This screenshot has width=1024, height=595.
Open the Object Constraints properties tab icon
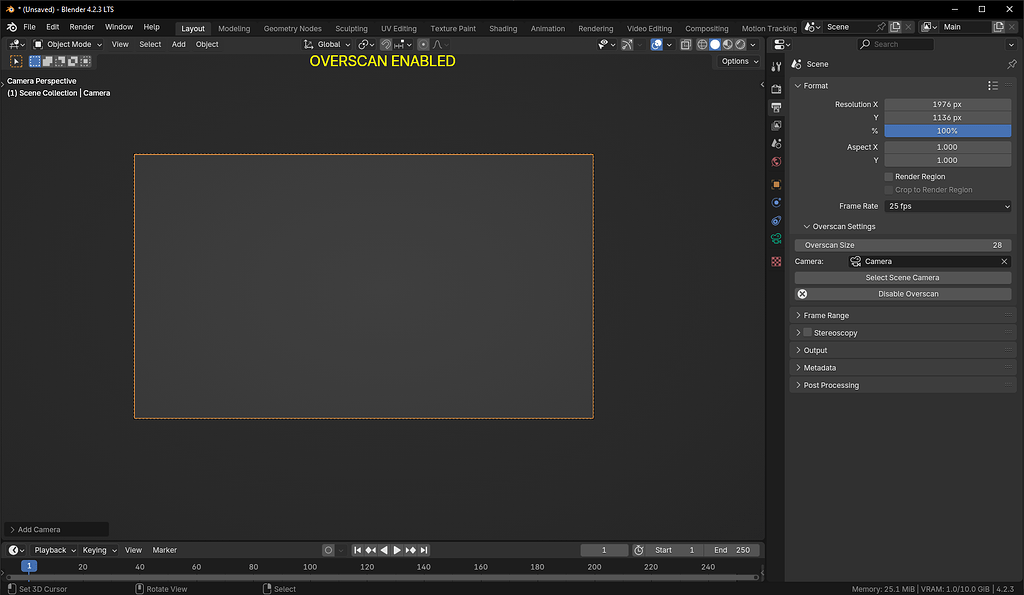pos(776,221)
